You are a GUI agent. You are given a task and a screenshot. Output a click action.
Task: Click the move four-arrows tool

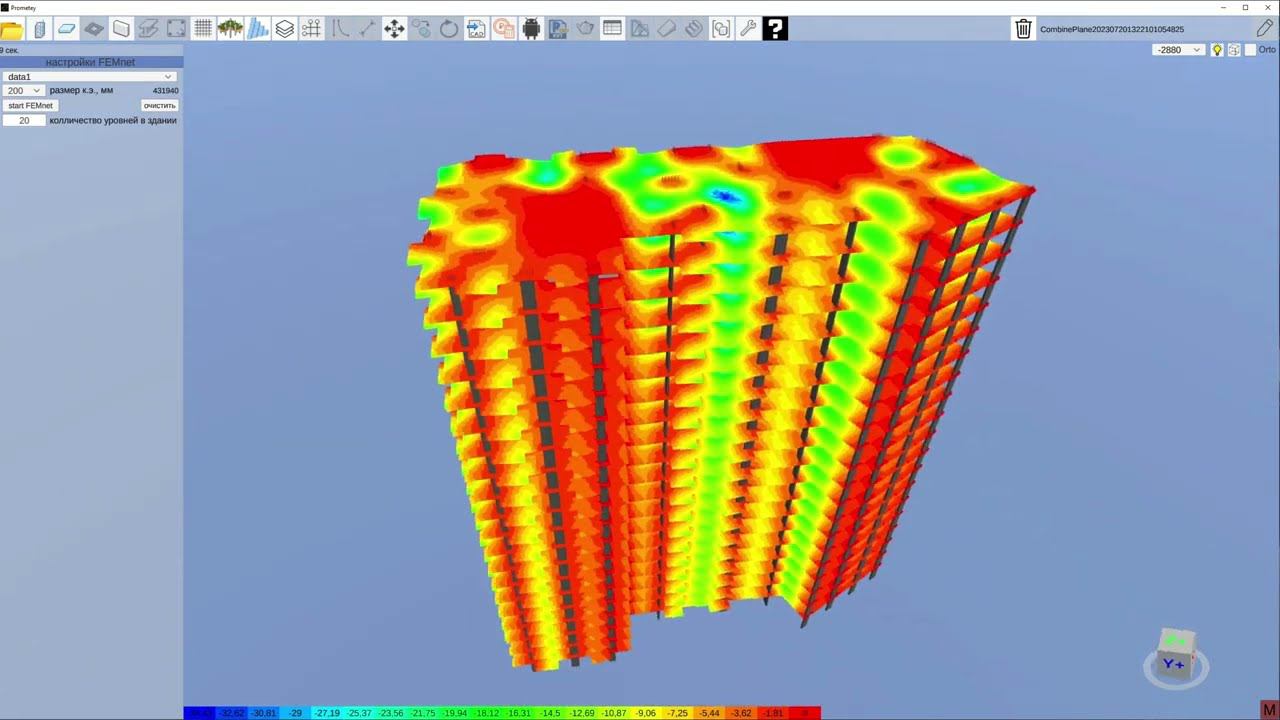(x=394, y=29)
